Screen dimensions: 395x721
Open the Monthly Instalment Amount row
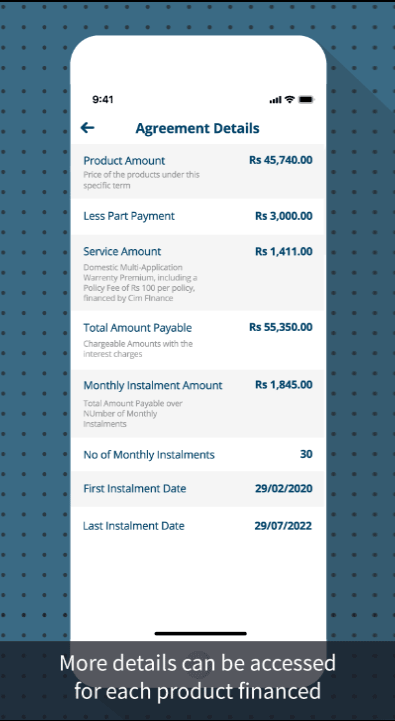(198, 404)
